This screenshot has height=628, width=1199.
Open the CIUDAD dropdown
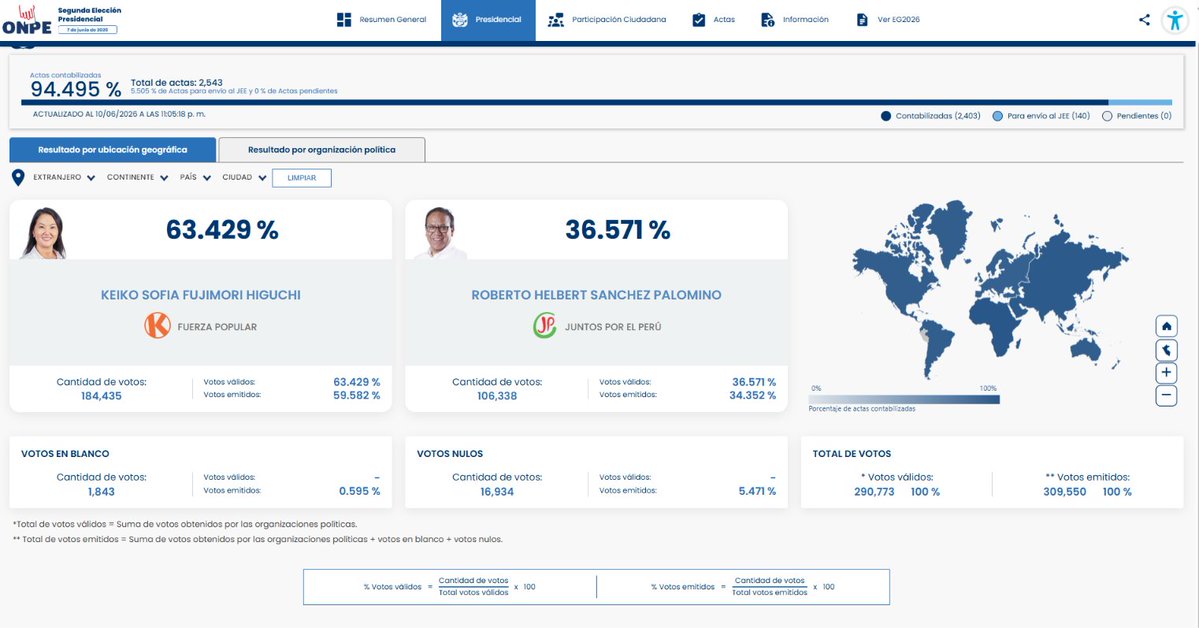coord(245,177)
